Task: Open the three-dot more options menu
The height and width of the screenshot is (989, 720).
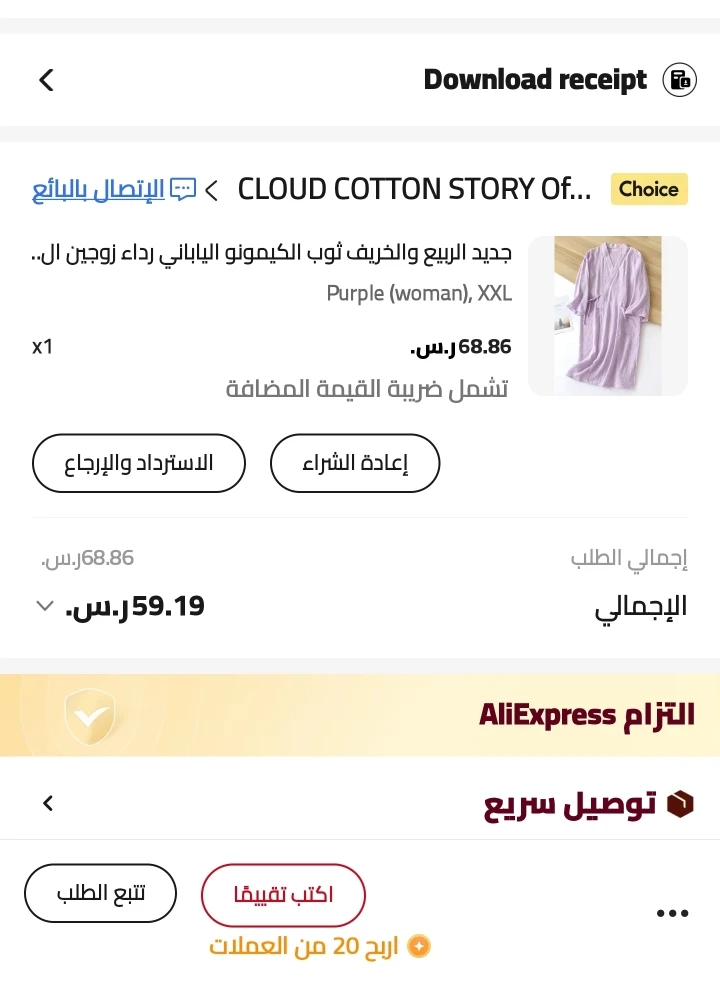Action: 672,912
